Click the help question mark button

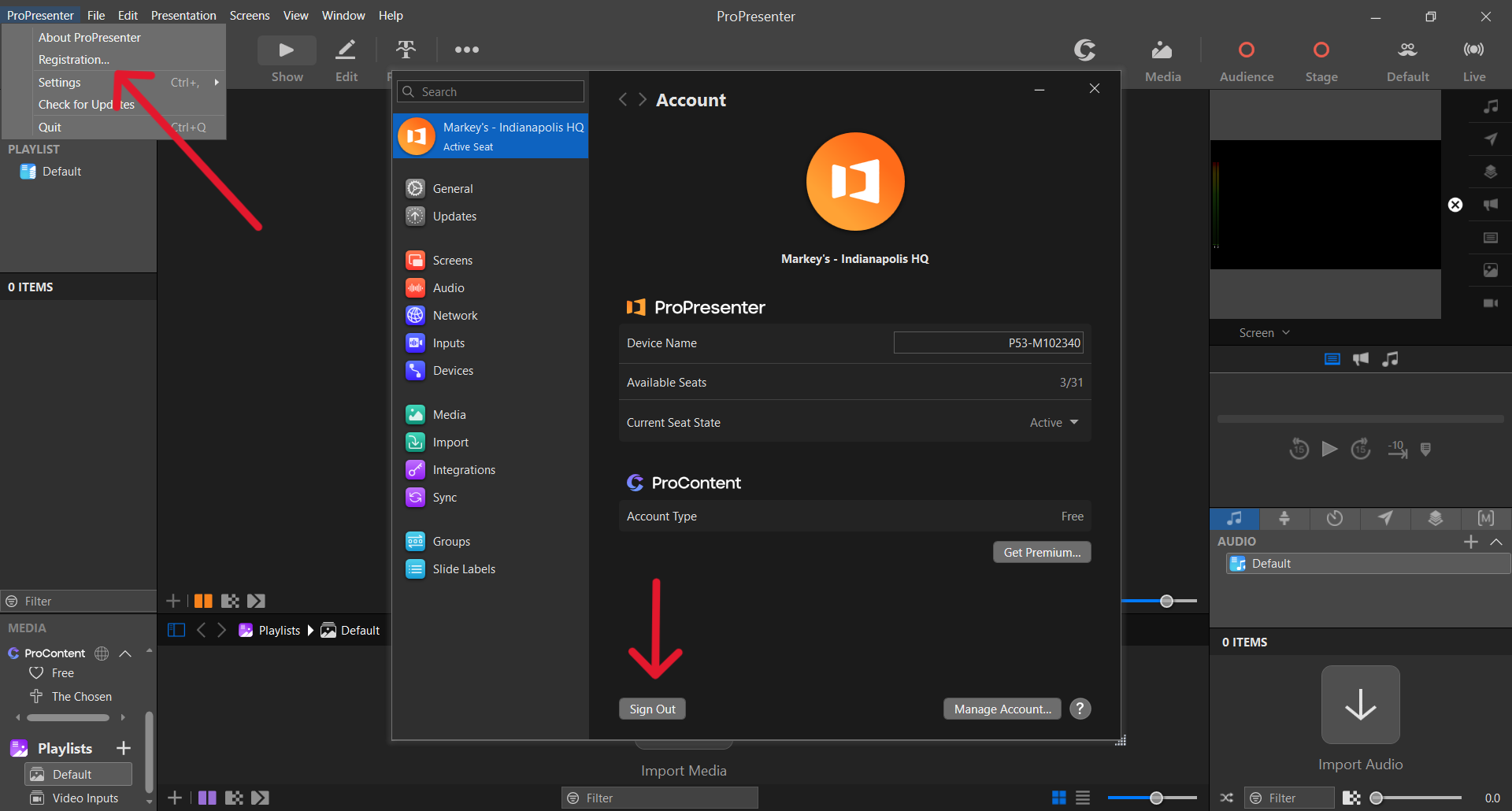(1080, 709)
